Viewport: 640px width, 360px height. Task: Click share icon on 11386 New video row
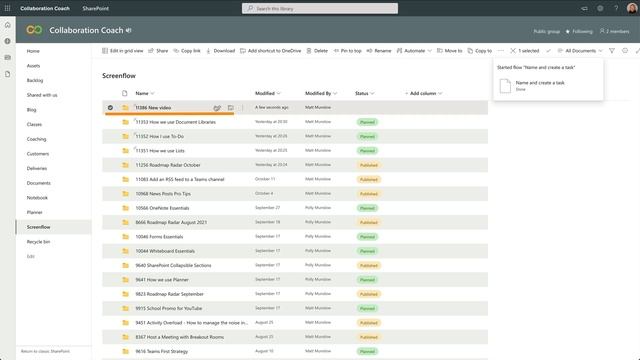point(217,108)
